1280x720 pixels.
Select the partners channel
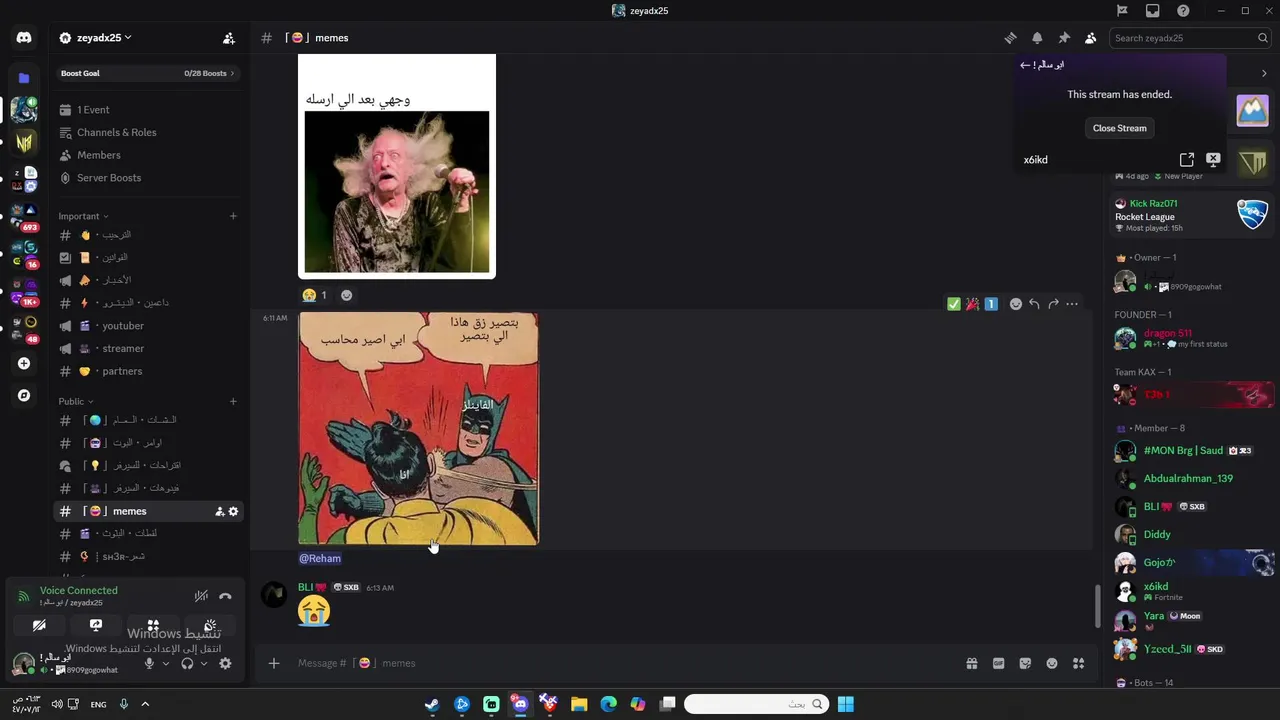pos(148,371)
